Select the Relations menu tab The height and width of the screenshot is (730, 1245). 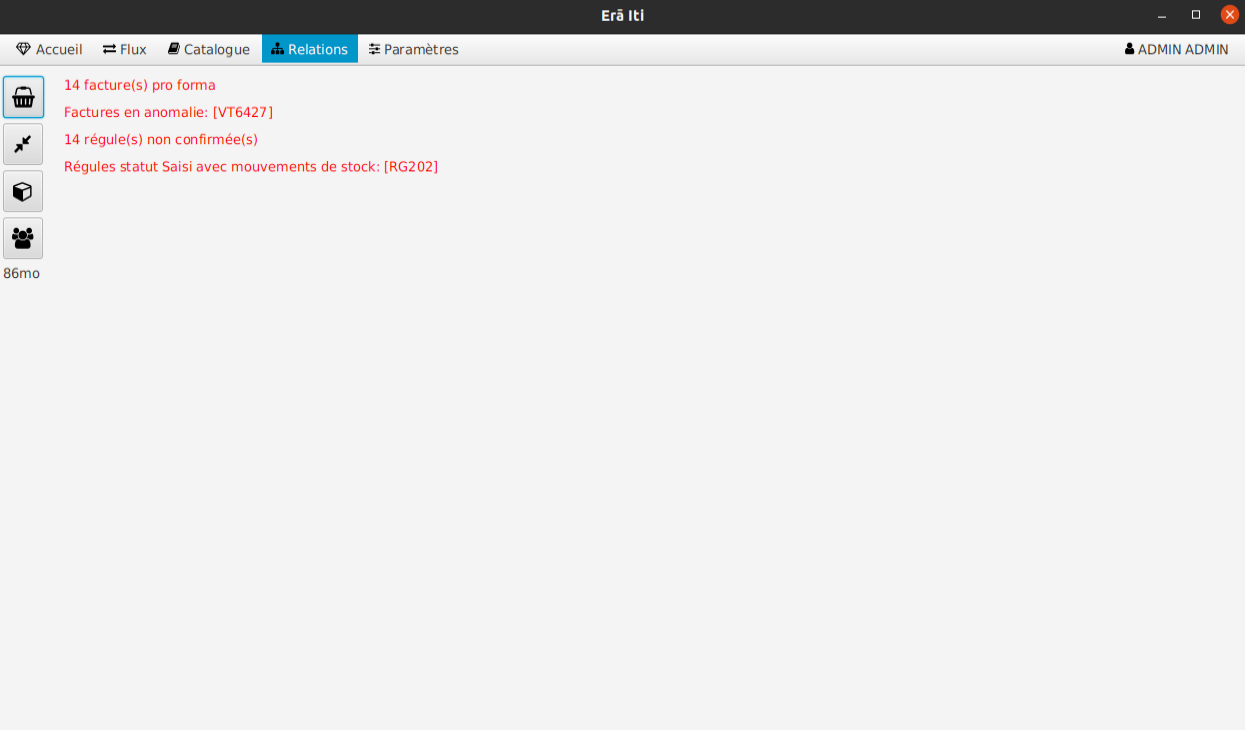tap(309, 49)
